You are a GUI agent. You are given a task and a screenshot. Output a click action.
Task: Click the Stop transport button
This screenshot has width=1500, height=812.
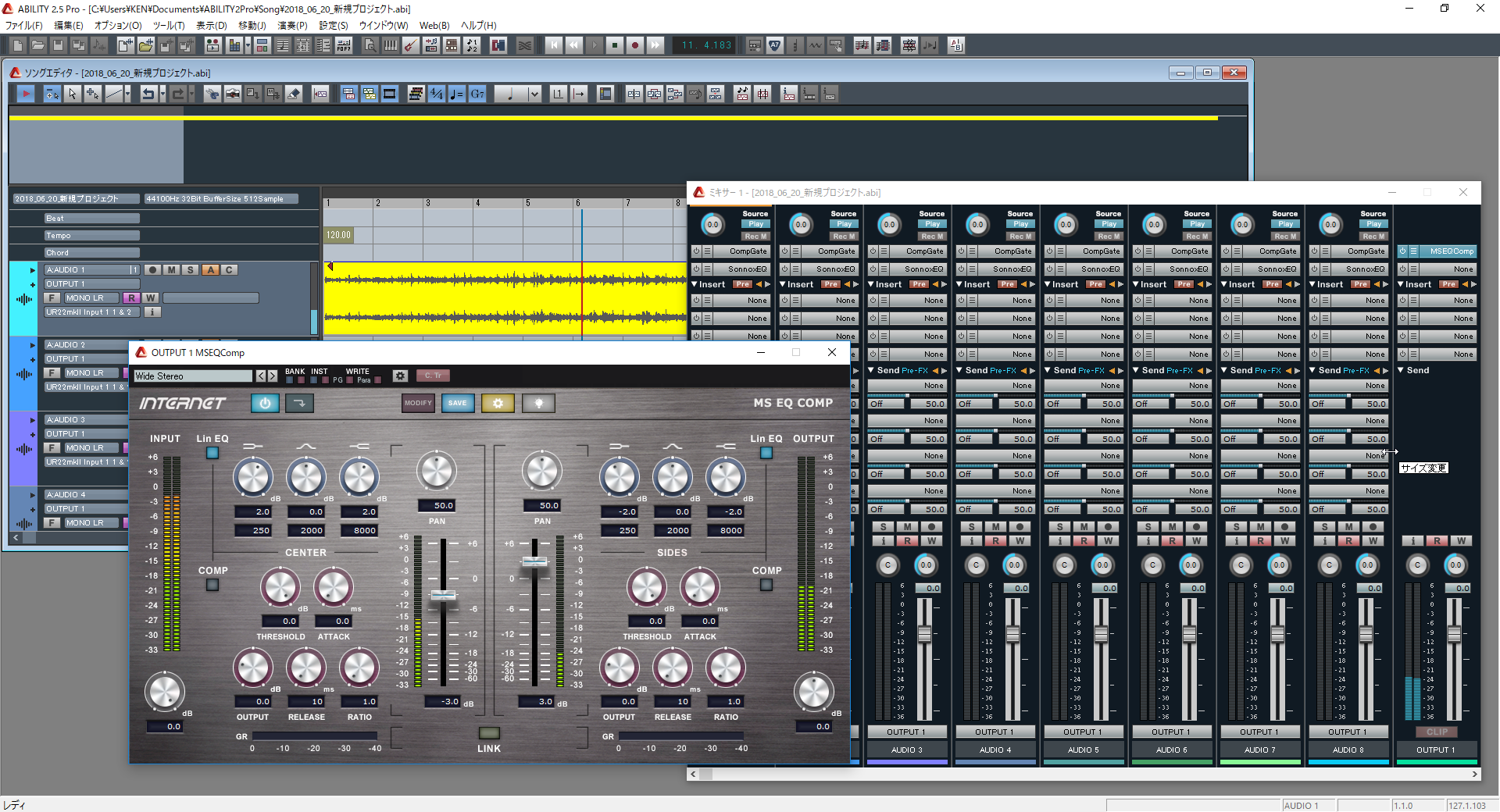(x=614, y=45)
